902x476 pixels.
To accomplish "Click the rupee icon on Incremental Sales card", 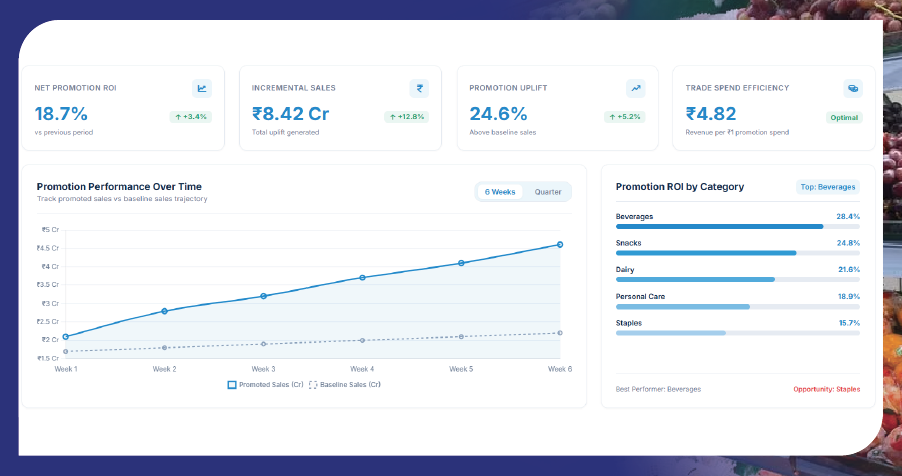I will [x=419, y=88].
